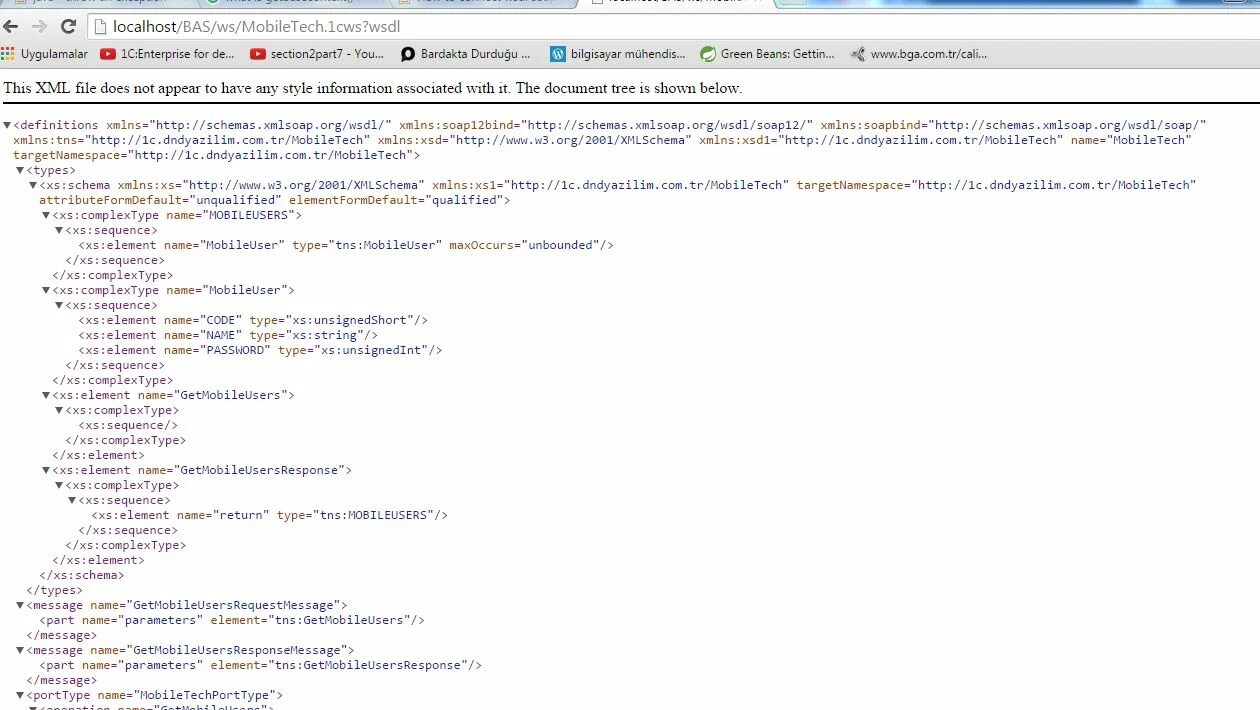Image resolution: width=1260 pixels, height=710 pixels.
Task: Click the xs:element name="return" line
Action: coord(269,515)
